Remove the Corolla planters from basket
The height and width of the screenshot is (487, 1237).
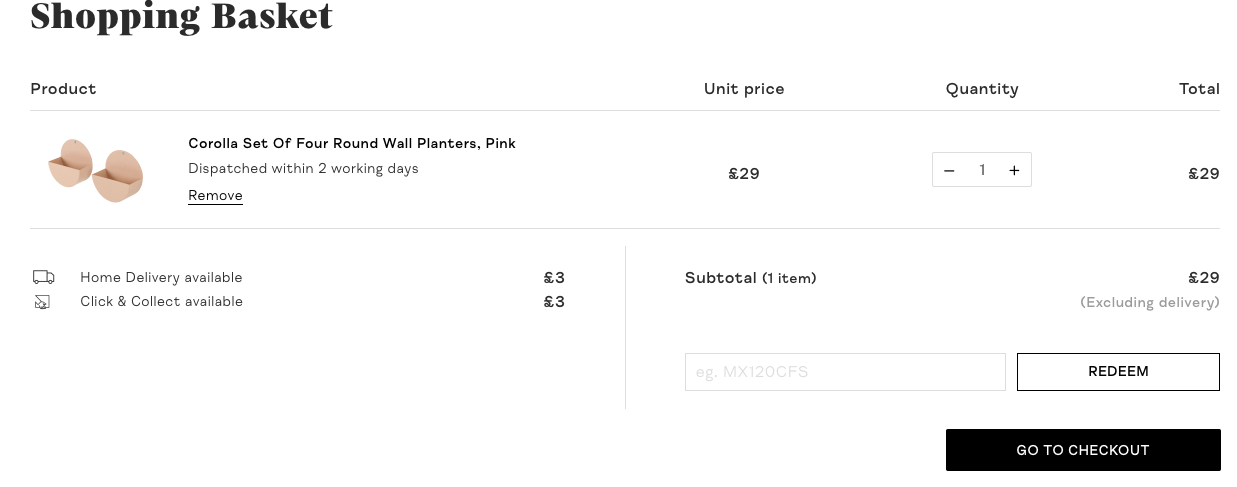(x=215, y=196)
